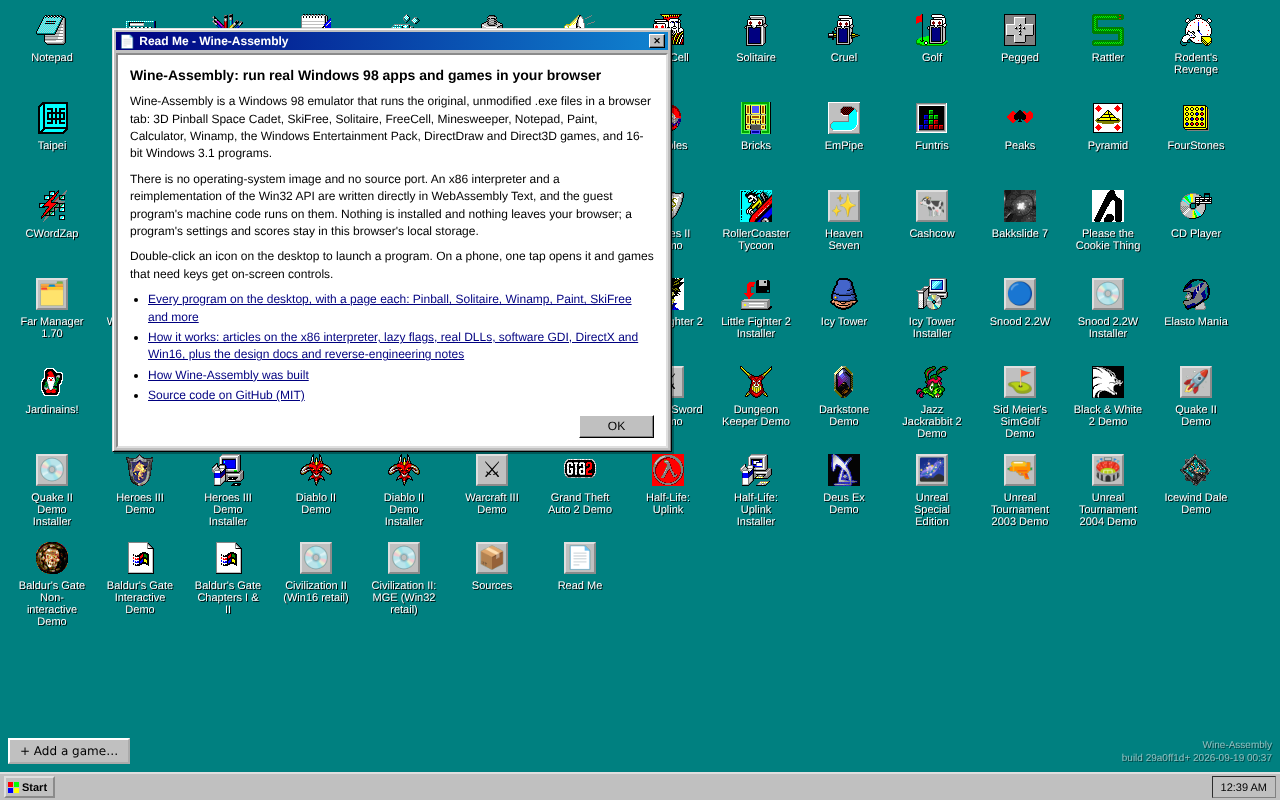Click the taskbar clock showing 12:39 AM
The image size is (1280, 800).
tap(1244, 787)
